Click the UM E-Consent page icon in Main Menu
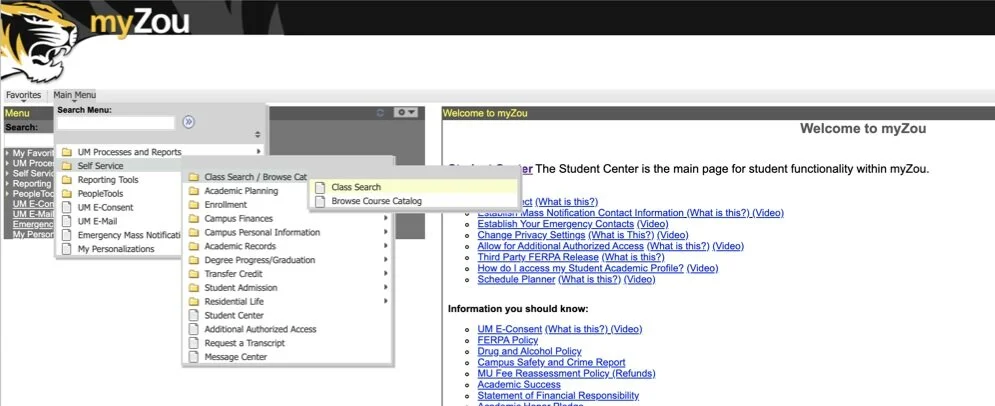The height and width of the screenshot is (406, 995). coord(67,207)
